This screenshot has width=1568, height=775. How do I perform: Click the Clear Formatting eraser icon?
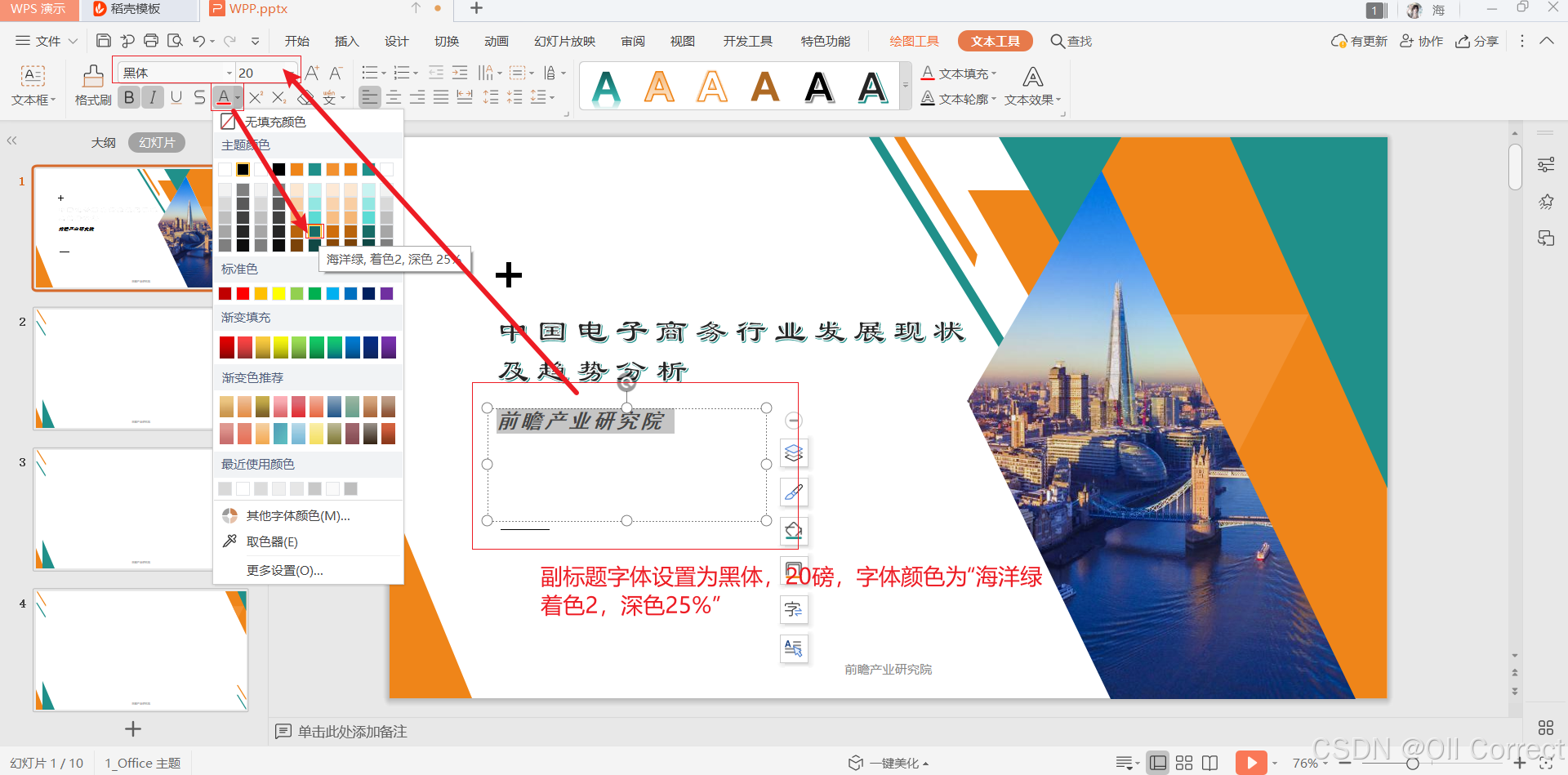(305, 99)
